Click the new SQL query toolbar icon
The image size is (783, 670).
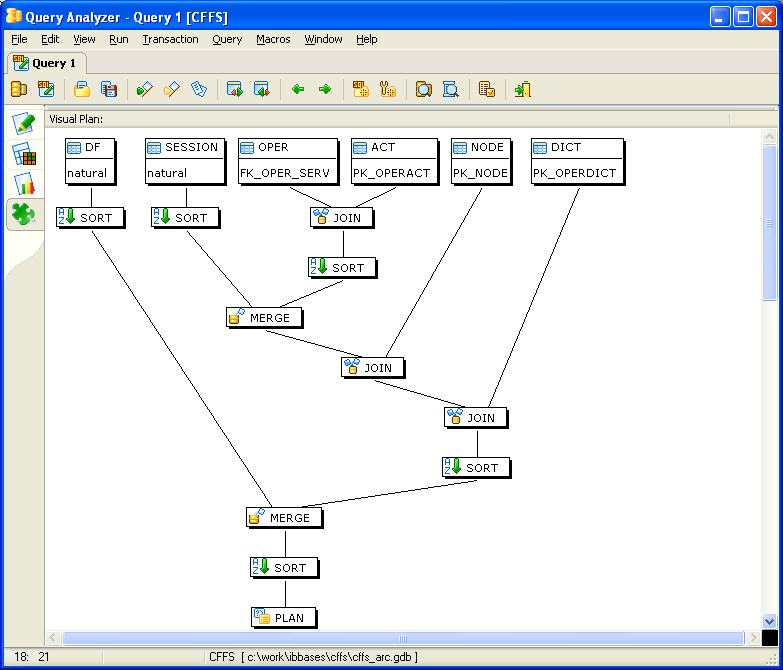[x=46, y=90]
